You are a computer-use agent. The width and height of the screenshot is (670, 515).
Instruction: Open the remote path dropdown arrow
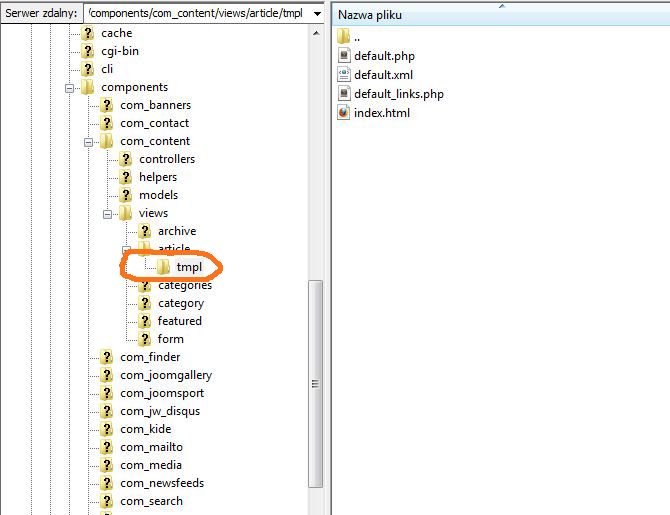(x=316, y=14)
